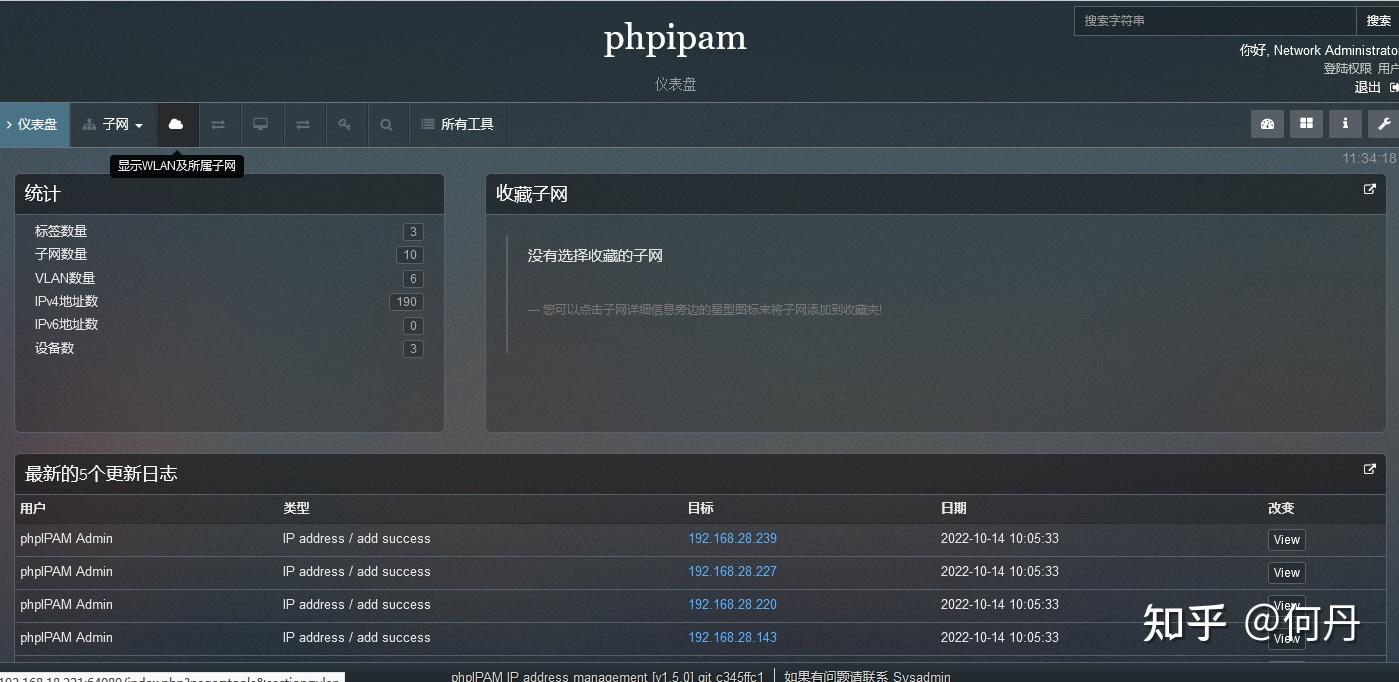Image resolution: width=1399 pixels, height=682 pixels.
Task: Click the VLAN数量 statistics row label
Action: (65, 278)
